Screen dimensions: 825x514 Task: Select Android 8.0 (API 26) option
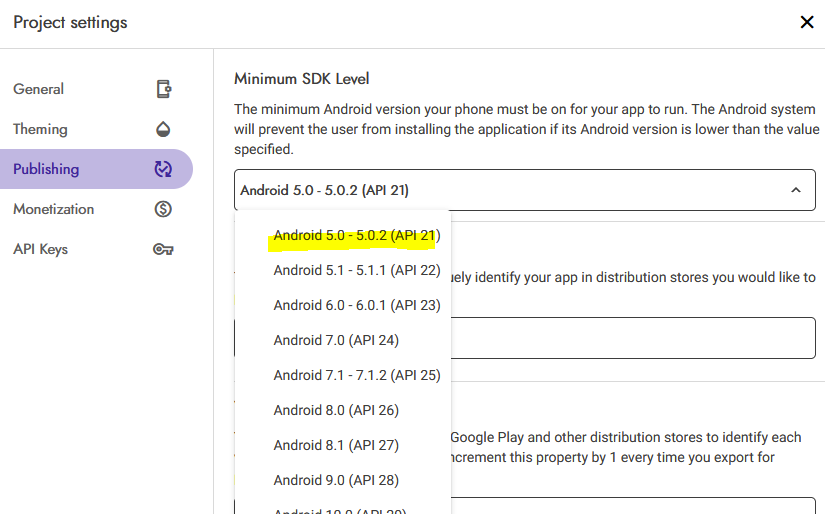pos(336,410)
